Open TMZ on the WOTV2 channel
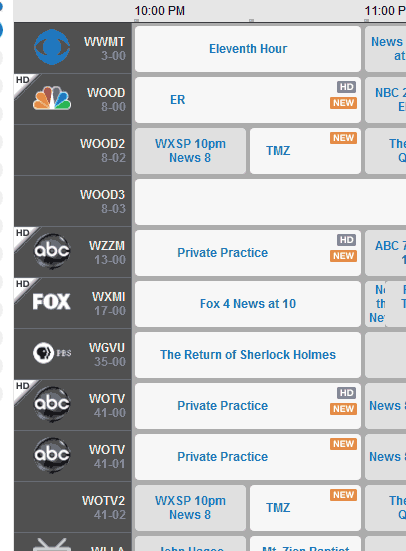Screen dimensions: 406x551 click(x=305, y=508)
